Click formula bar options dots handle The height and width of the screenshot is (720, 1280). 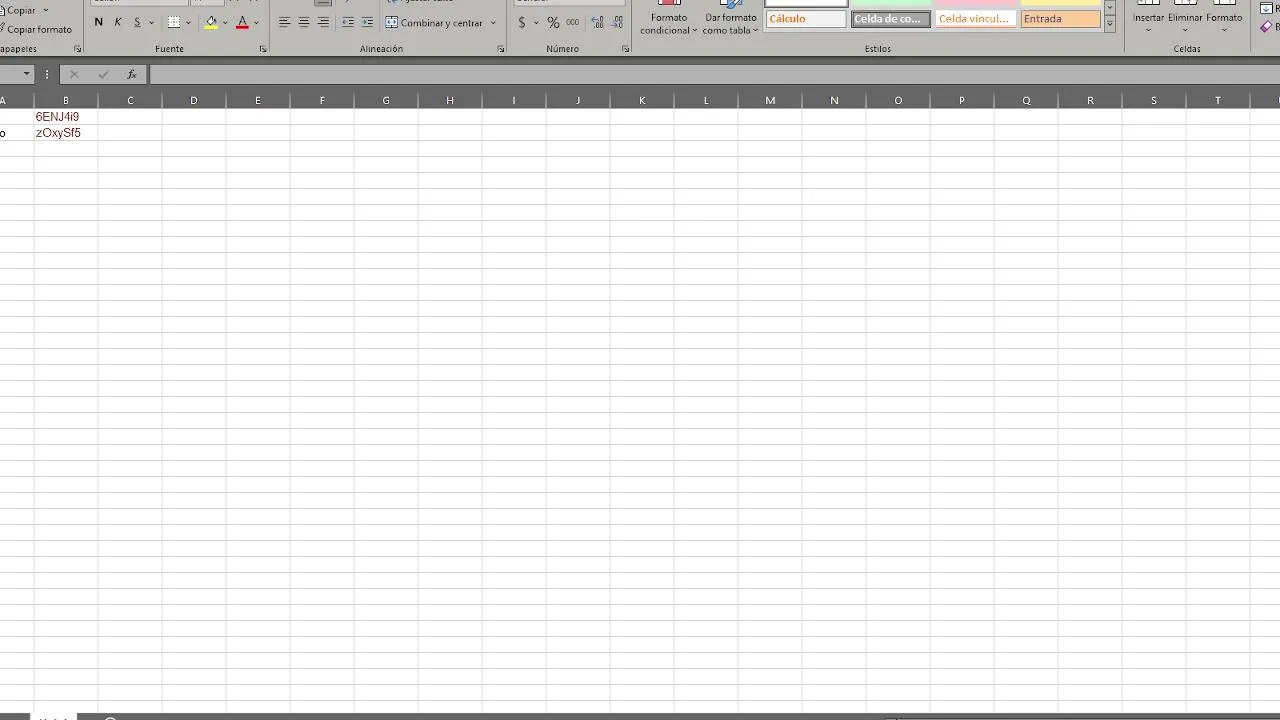click(47, 74)
